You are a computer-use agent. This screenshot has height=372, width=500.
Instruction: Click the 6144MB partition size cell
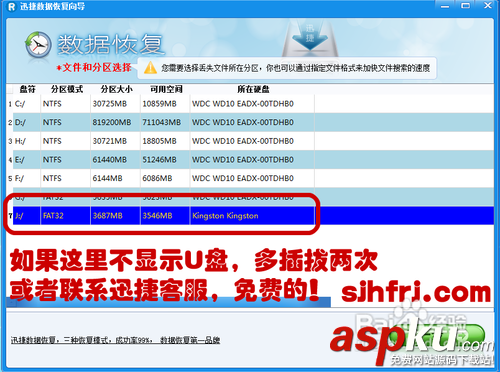(x=115, y=179)
